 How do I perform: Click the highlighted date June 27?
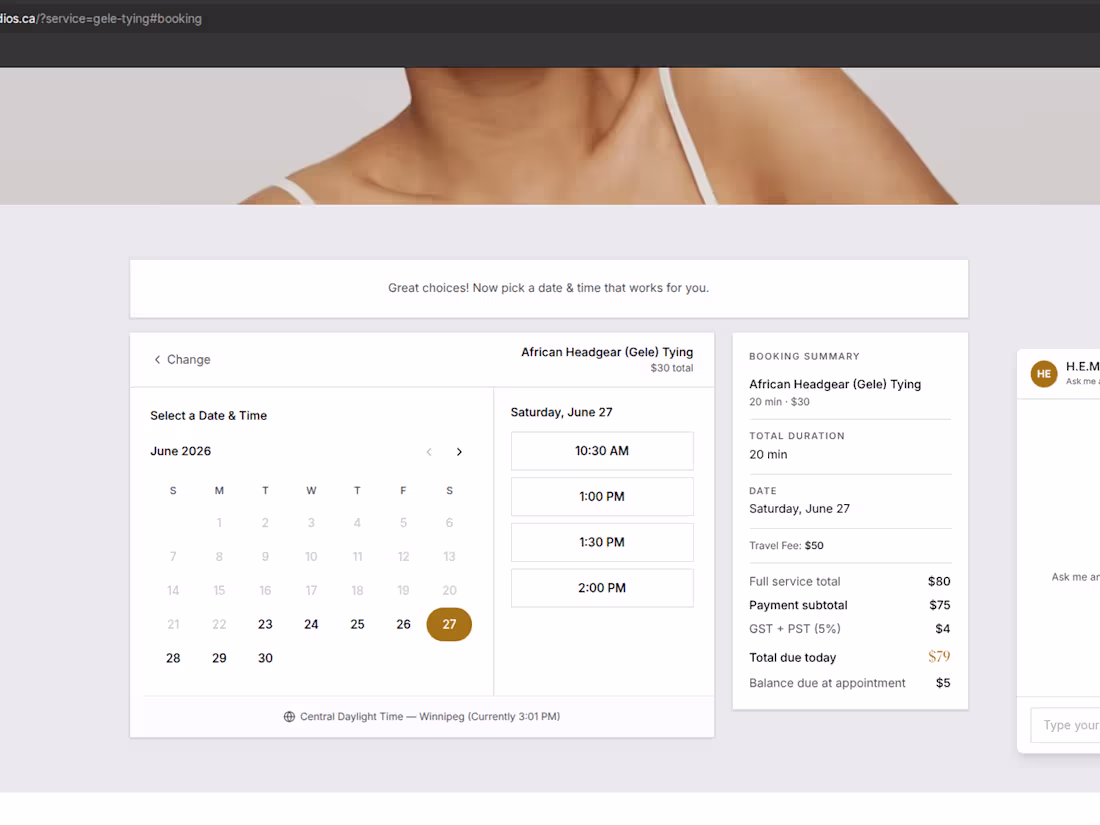point(449,624)
